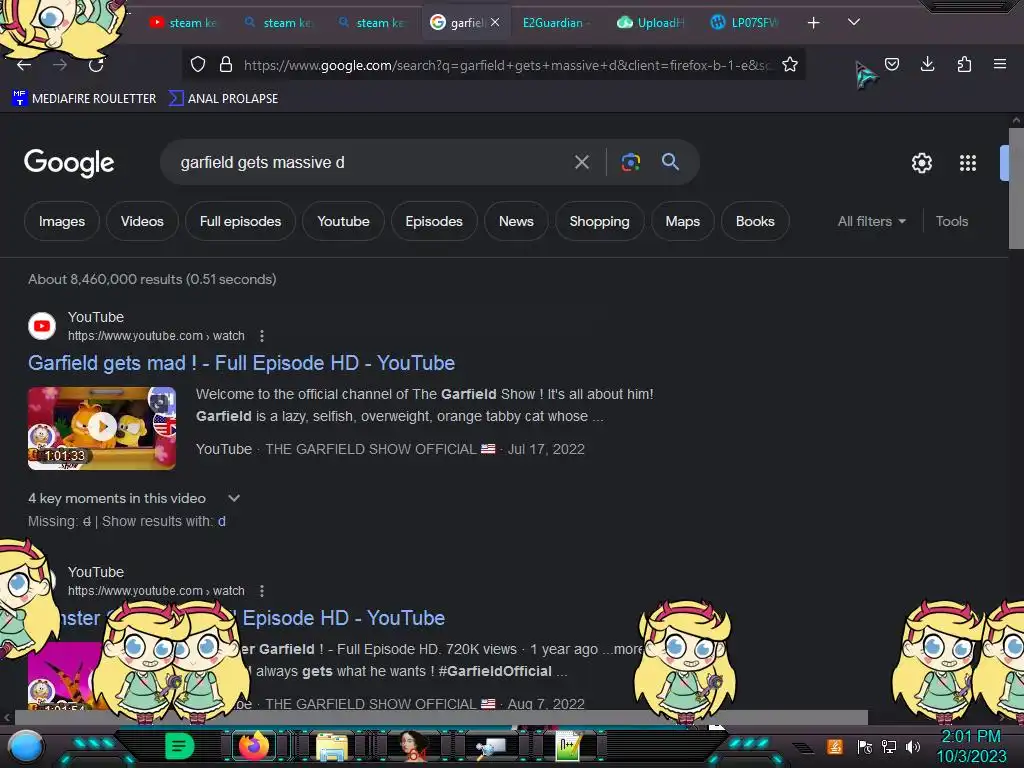Image resolution: width=1024 pixels, height=768 pixels.
Task: Filter results by Shopping
Action: [x=599, y=221]
